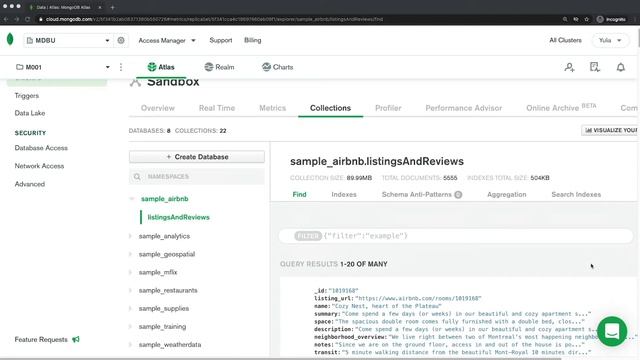Viewport: 640px width, 360px height.
Task: Open Triggers in the sidebar
Action: pos(27,96)
